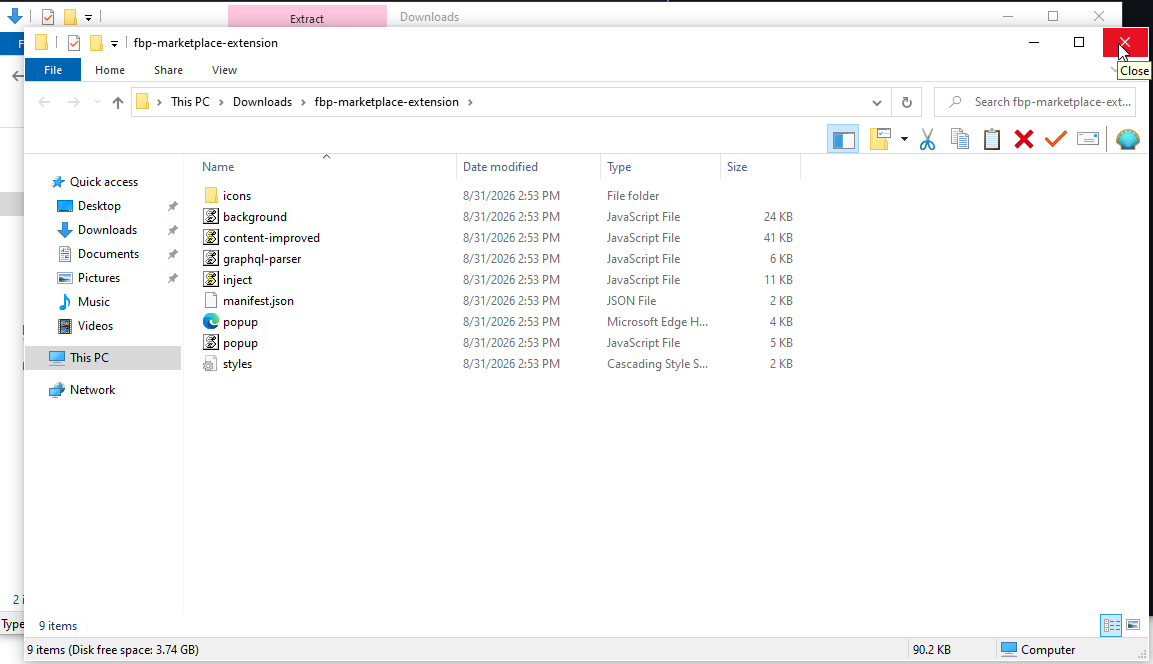Image resolution: width=1153 pixels, height=664 pixels.
Task: Expand chevron between This PC and Downloads
Action: (221, 102)
